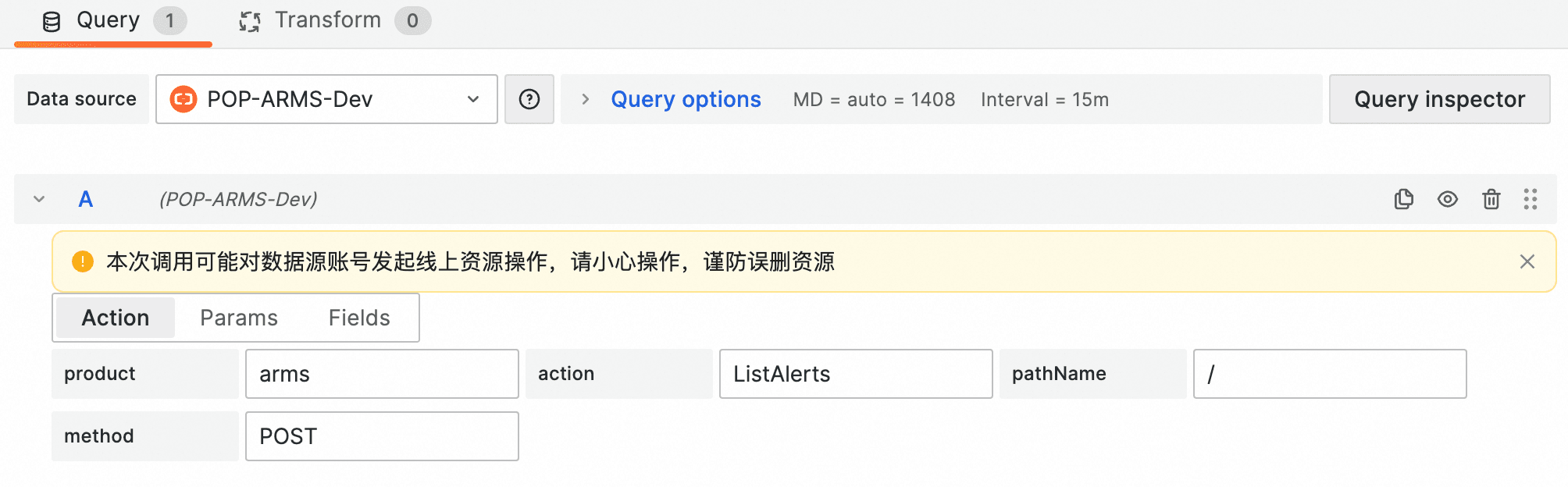Toggle visibility of query A
The image size is (1568, 487).
click(1447, 199)
